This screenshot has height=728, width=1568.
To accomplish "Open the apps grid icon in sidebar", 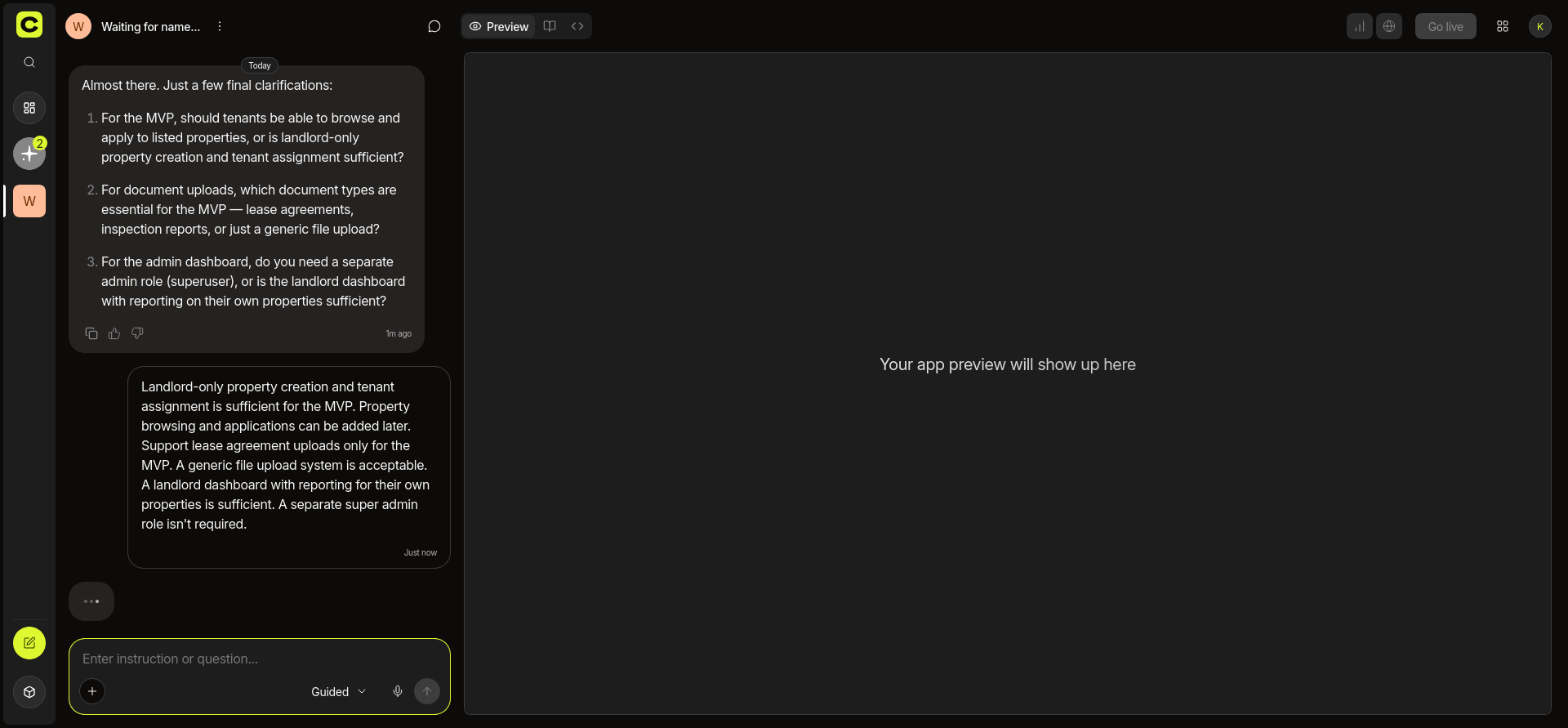I will tap(29, 108).
